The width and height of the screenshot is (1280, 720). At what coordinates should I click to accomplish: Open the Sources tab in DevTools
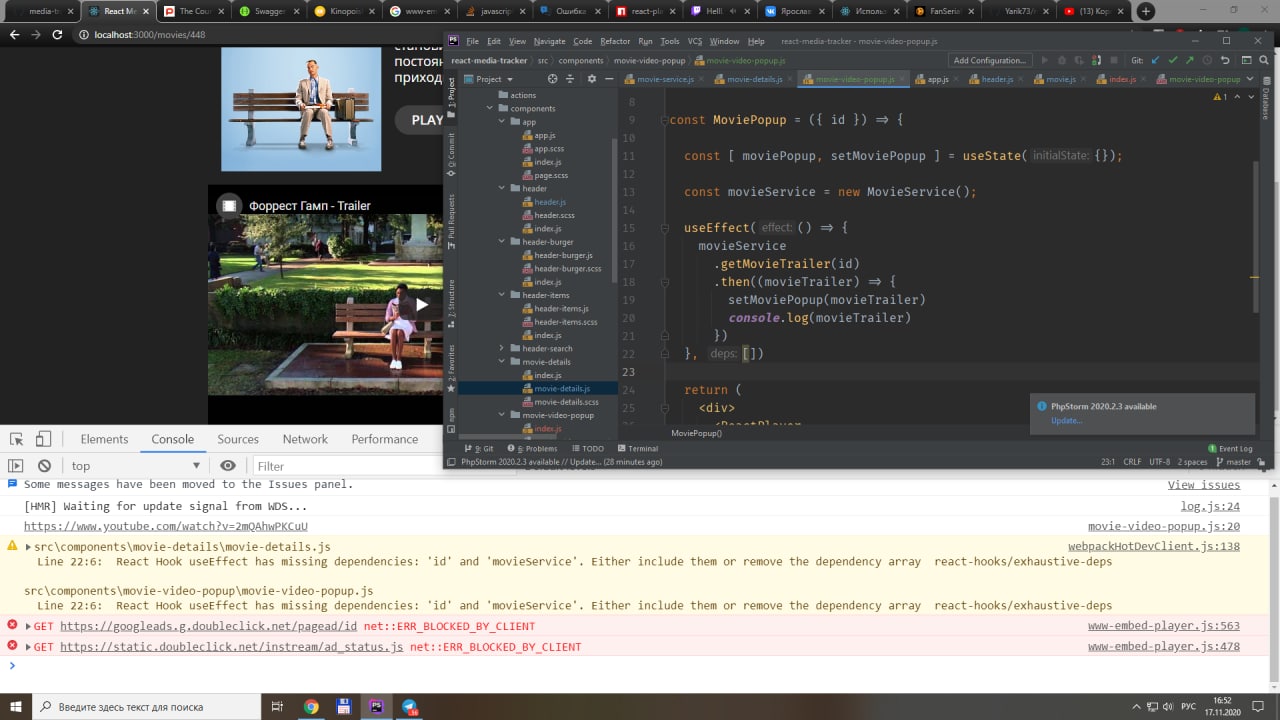pos(238,439)
